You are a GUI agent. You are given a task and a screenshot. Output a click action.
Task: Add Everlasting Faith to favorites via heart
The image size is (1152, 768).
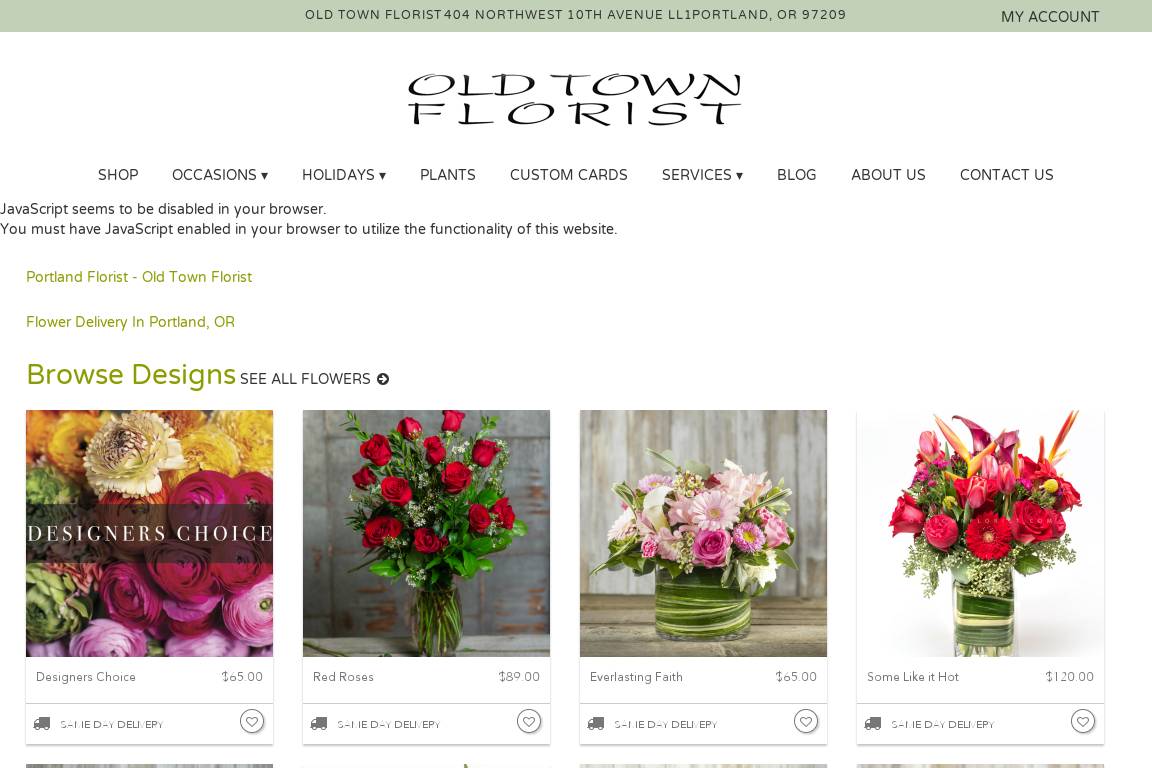click(805, 722)
